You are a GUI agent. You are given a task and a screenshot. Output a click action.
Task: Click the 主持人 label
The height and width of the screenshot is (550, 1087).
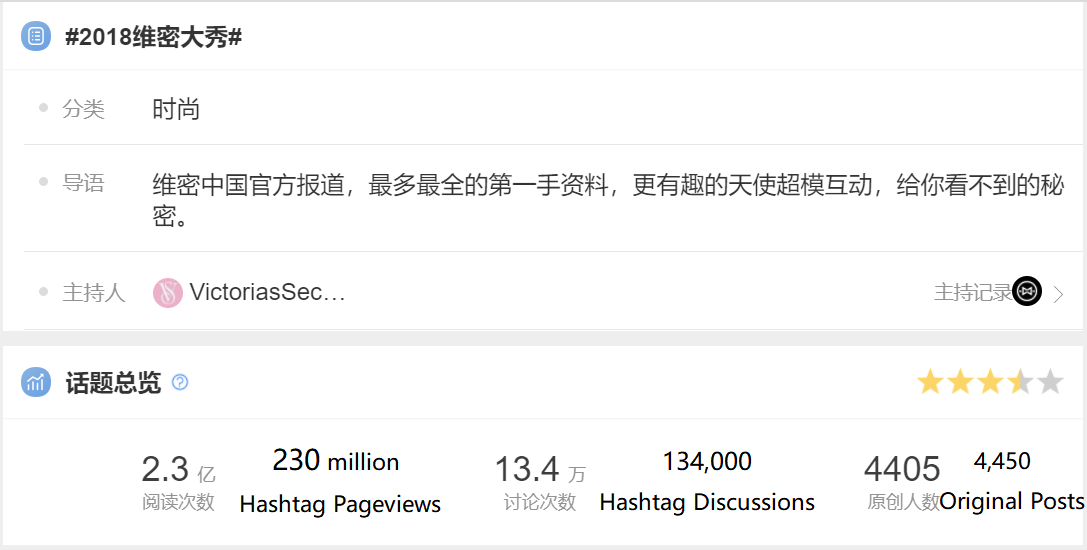point(94,293)
